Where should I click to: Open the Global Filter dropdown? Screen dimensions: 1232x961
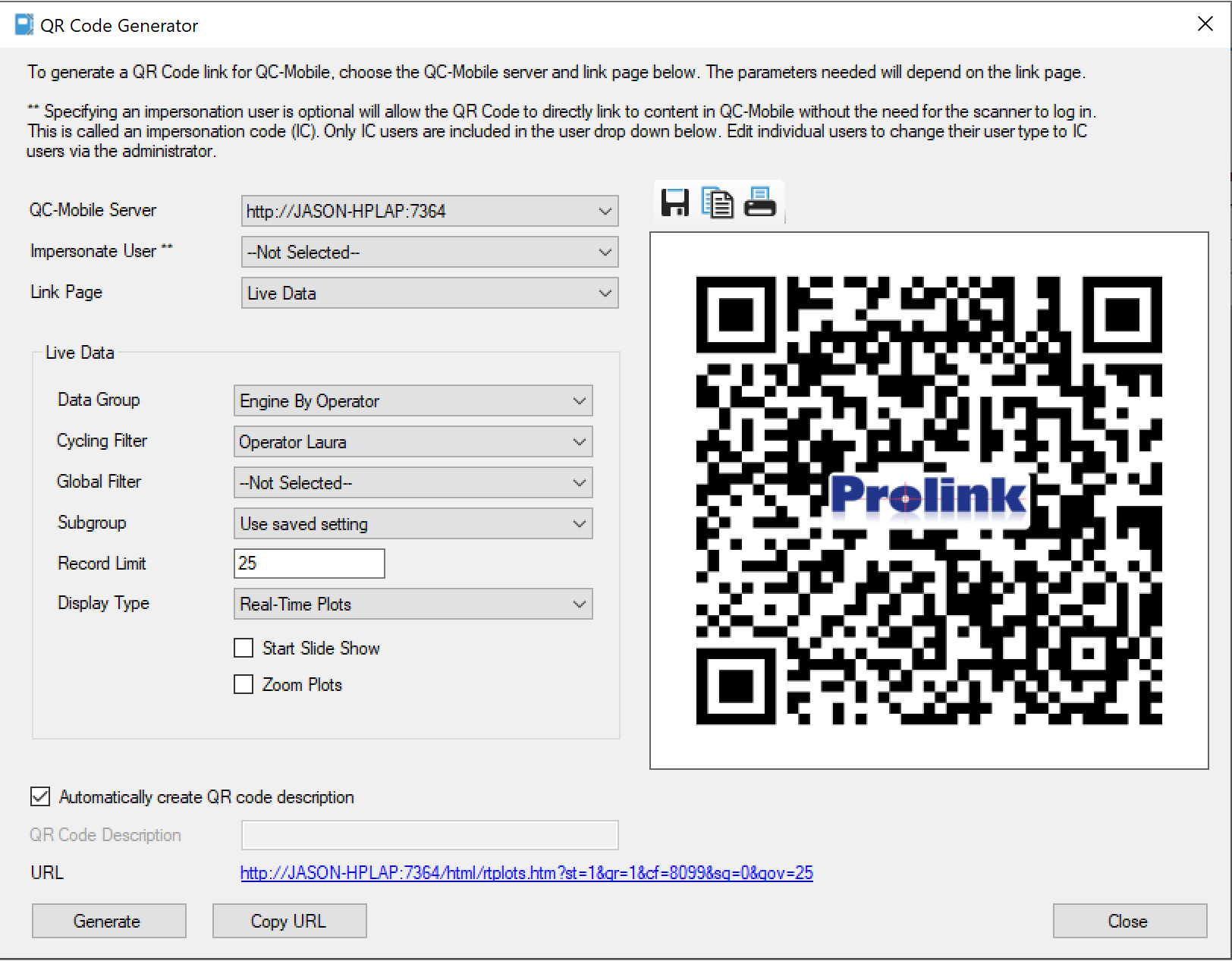(x=413, y=482)
